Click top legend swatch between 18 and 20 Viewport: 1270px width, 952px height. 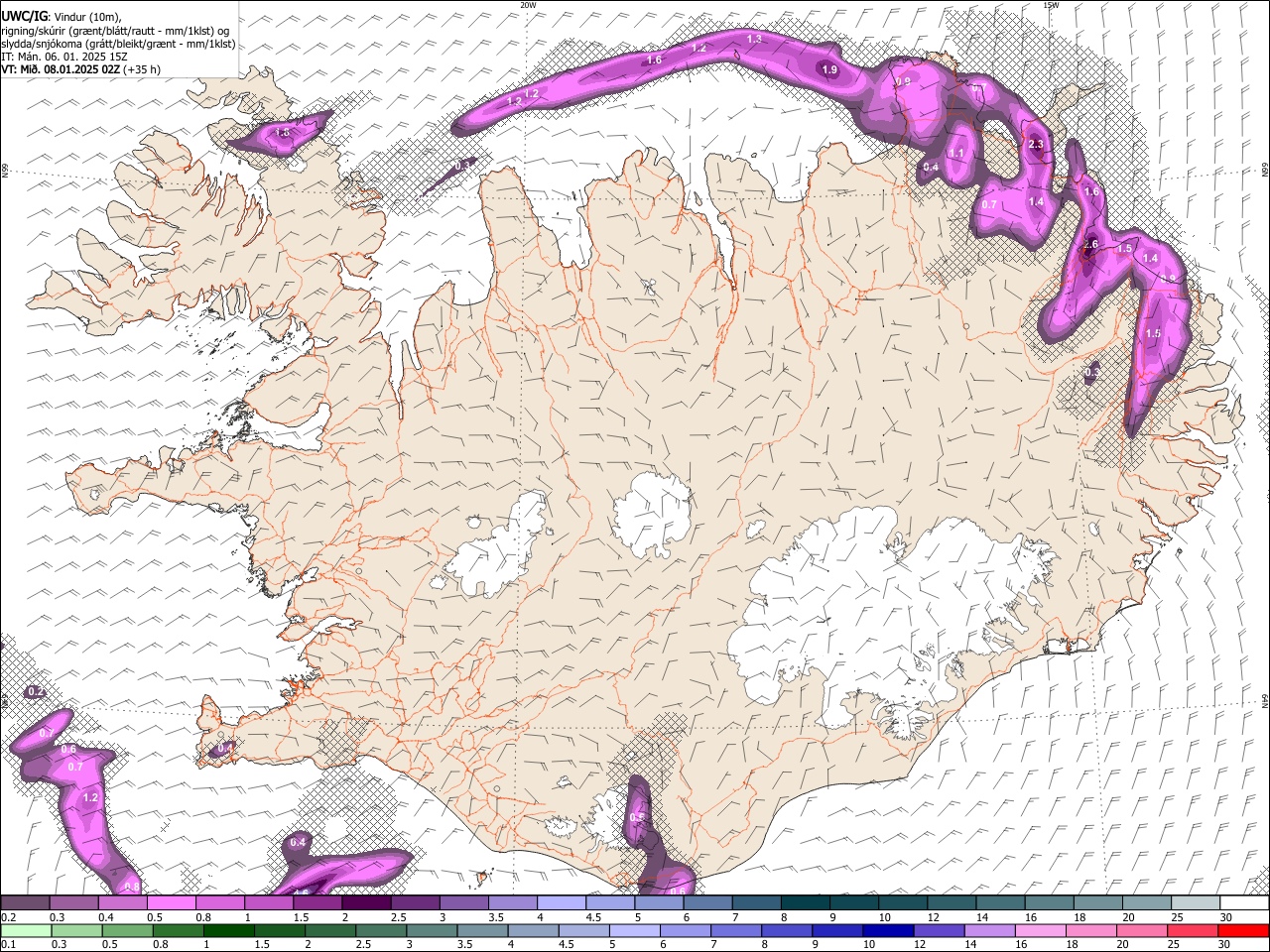tap(1098, 903)
